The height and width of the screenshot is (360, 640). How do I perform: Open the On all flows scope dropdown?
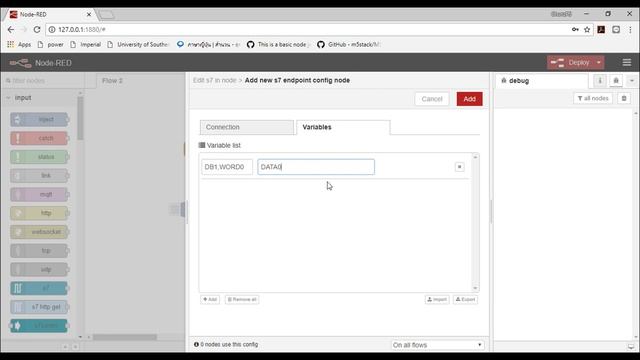pyautogui.click(x=437, y=345)
